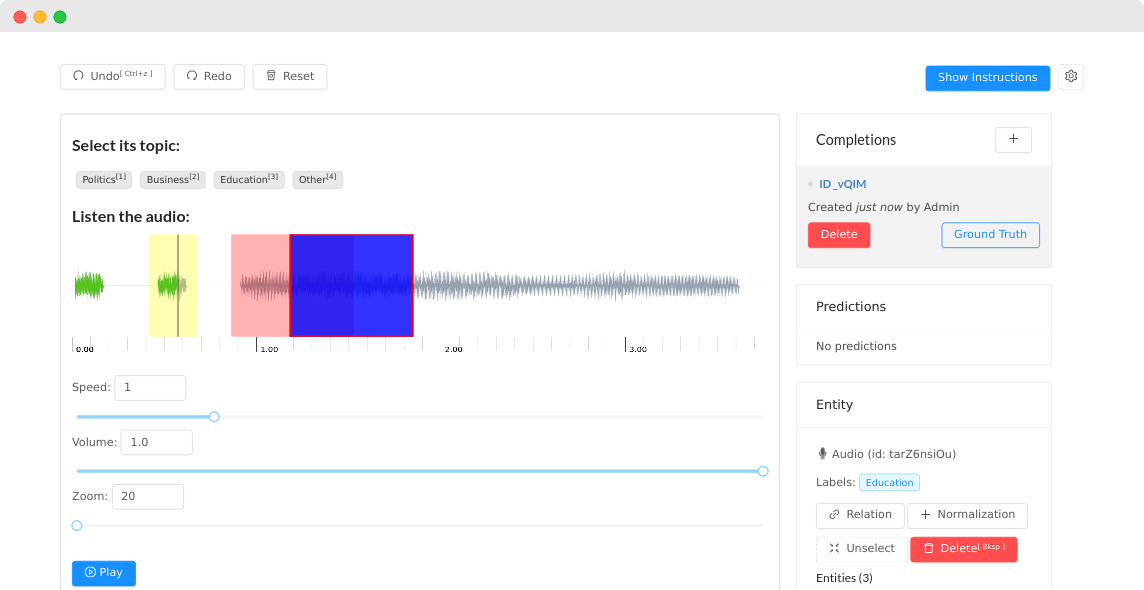Pick the Other topic label

[318, 180]
